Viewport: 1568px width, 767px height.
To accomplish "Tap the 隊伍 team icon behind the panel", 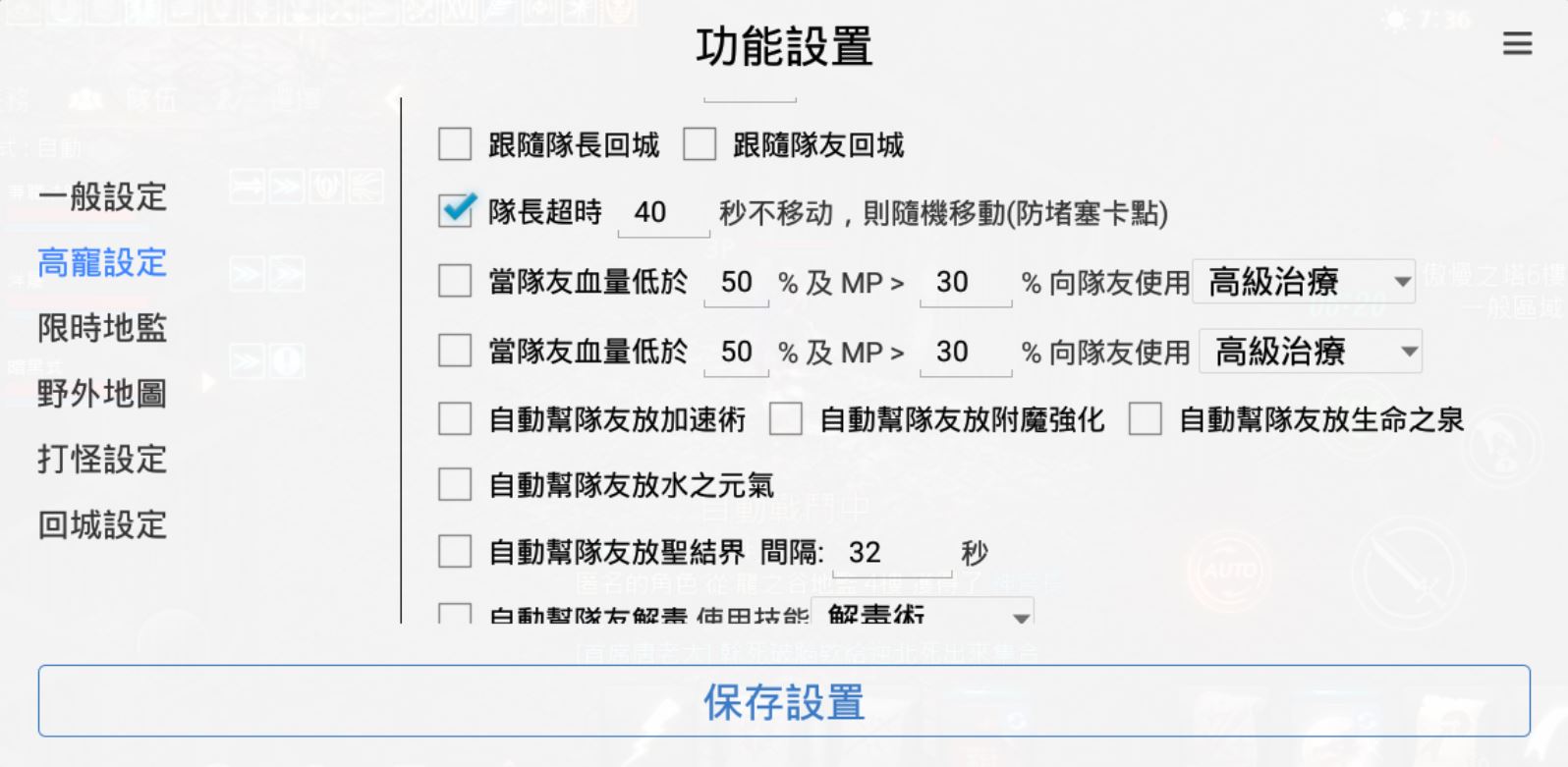I will (84, 98).
